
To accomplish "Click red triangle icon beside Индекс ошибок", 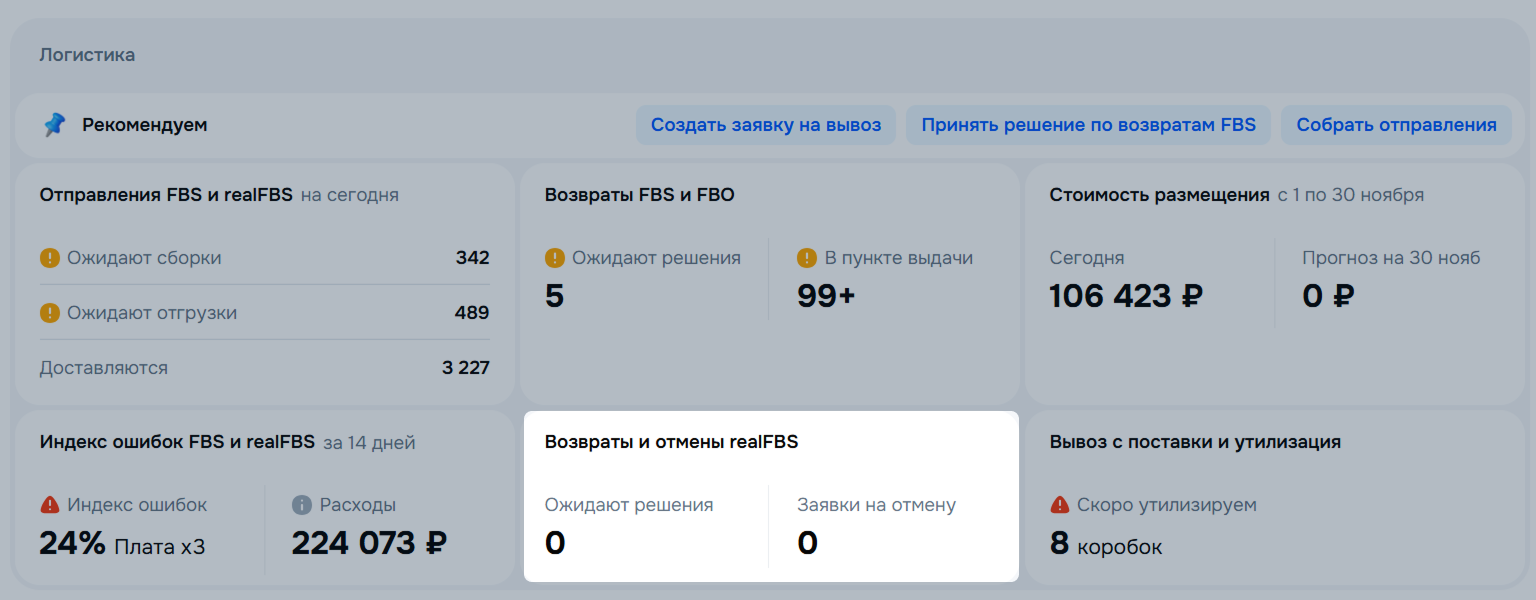I will [50, 505].
